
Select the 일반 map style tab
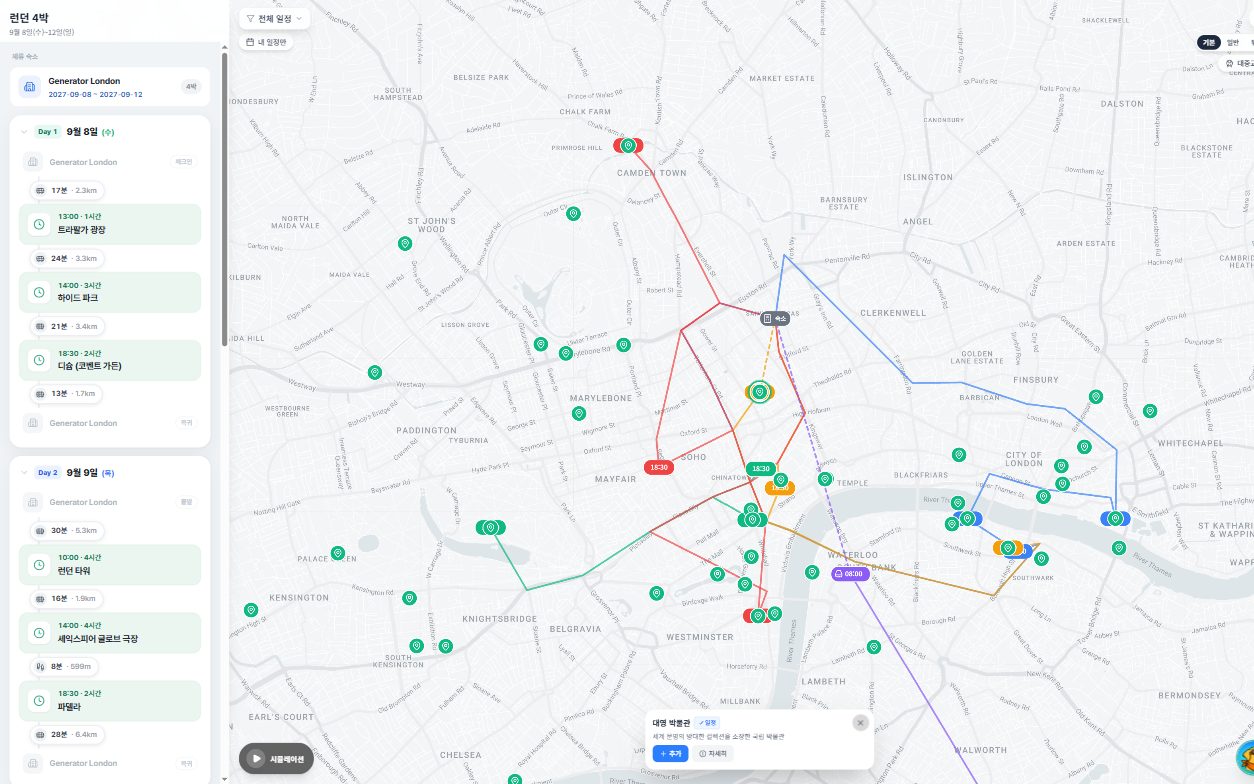[x=1232, y=43]
